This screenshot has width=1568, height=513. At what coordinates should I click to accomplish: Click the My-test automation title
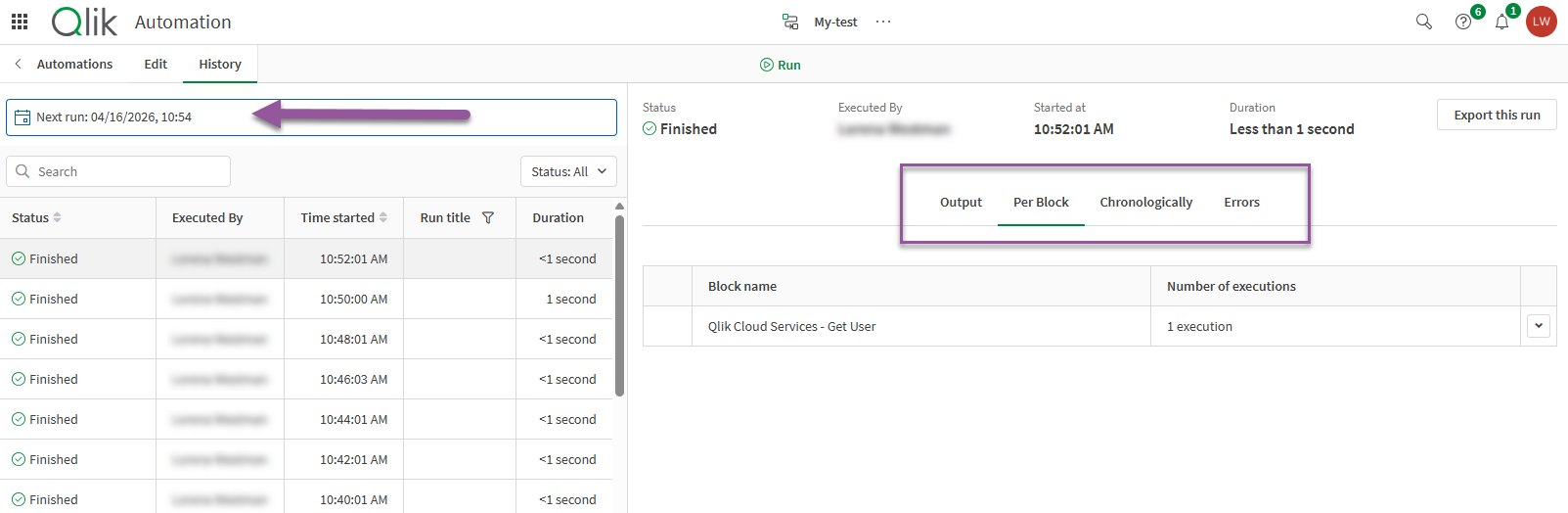pos(835,22)
